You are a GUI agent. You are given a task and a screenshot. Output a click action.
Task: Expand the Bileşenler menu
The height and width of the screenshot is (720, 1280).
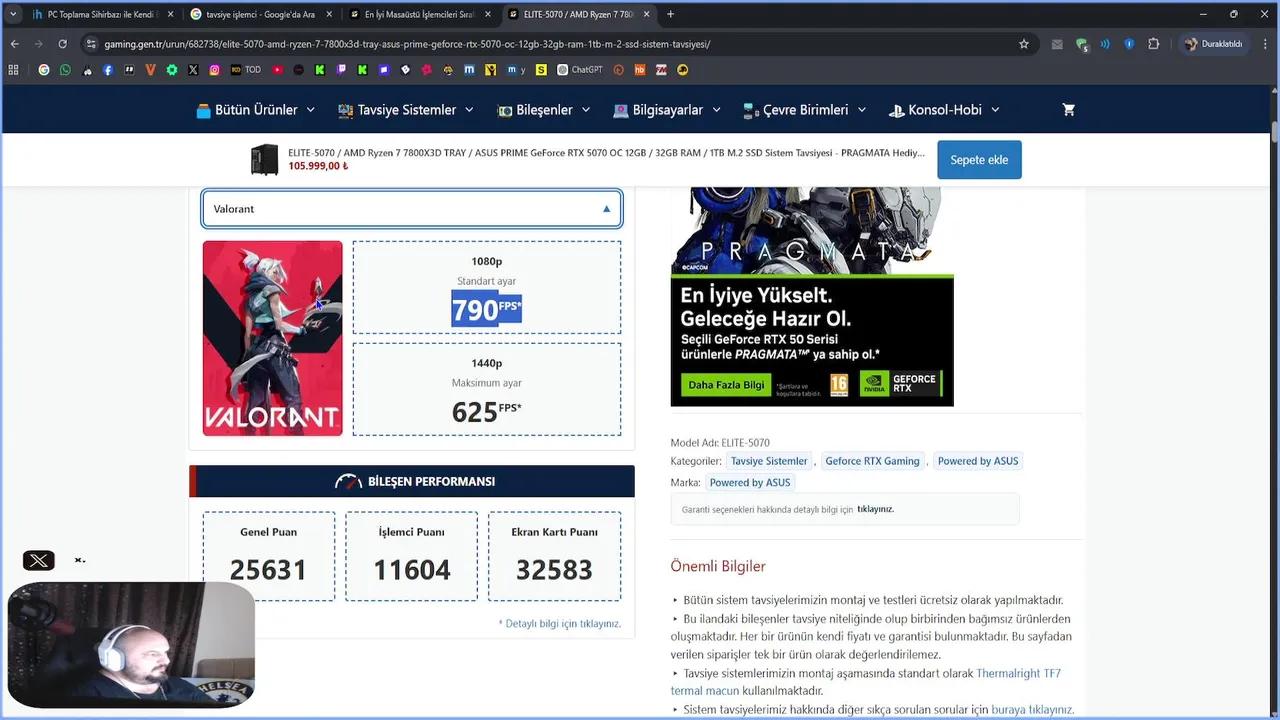click(x=544, y=110)
